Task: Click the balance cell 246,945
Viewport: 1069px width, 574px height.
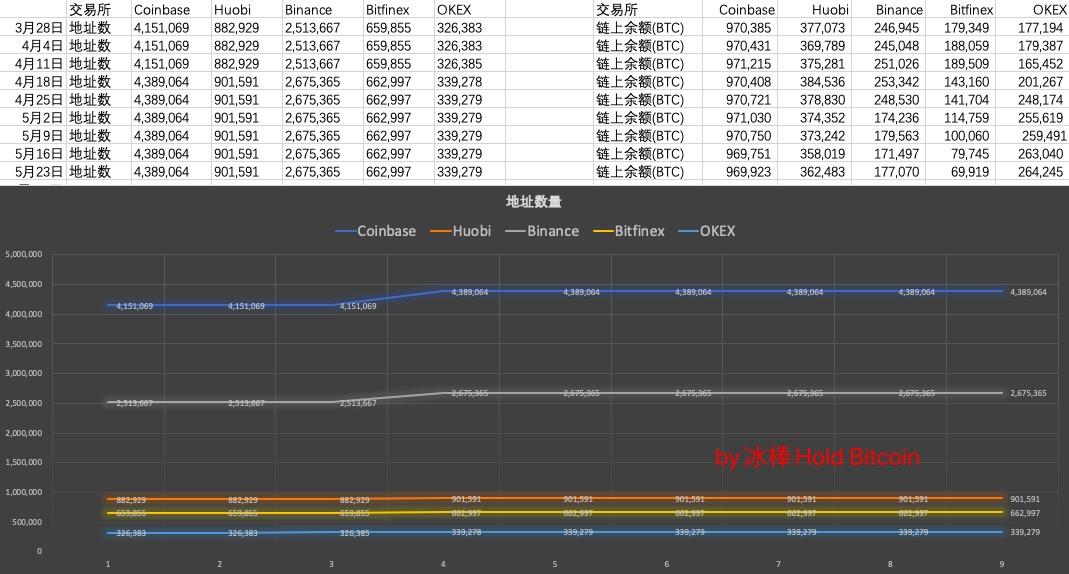Action: point(897,28)
